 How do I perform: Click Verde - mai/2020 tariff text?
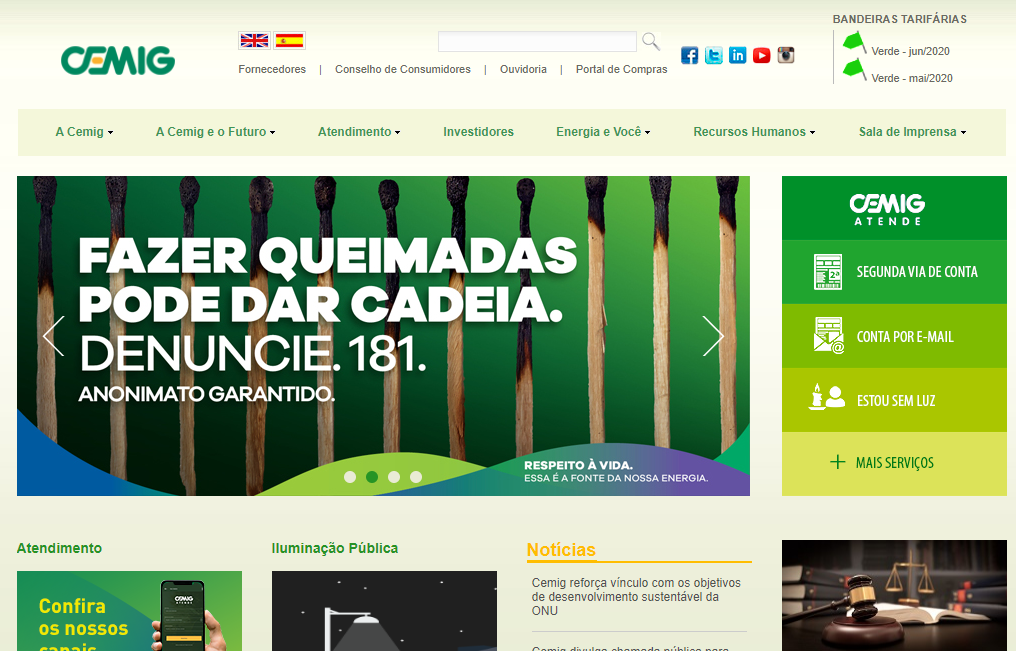click(x=912, y=78)
